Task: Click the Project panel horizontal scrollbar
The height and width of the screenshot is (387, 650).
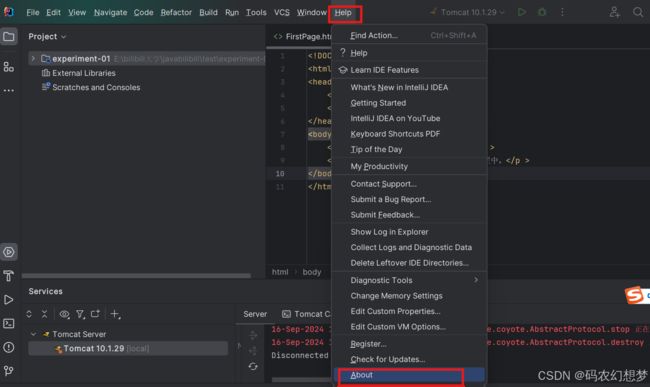Action: point(136,276)
